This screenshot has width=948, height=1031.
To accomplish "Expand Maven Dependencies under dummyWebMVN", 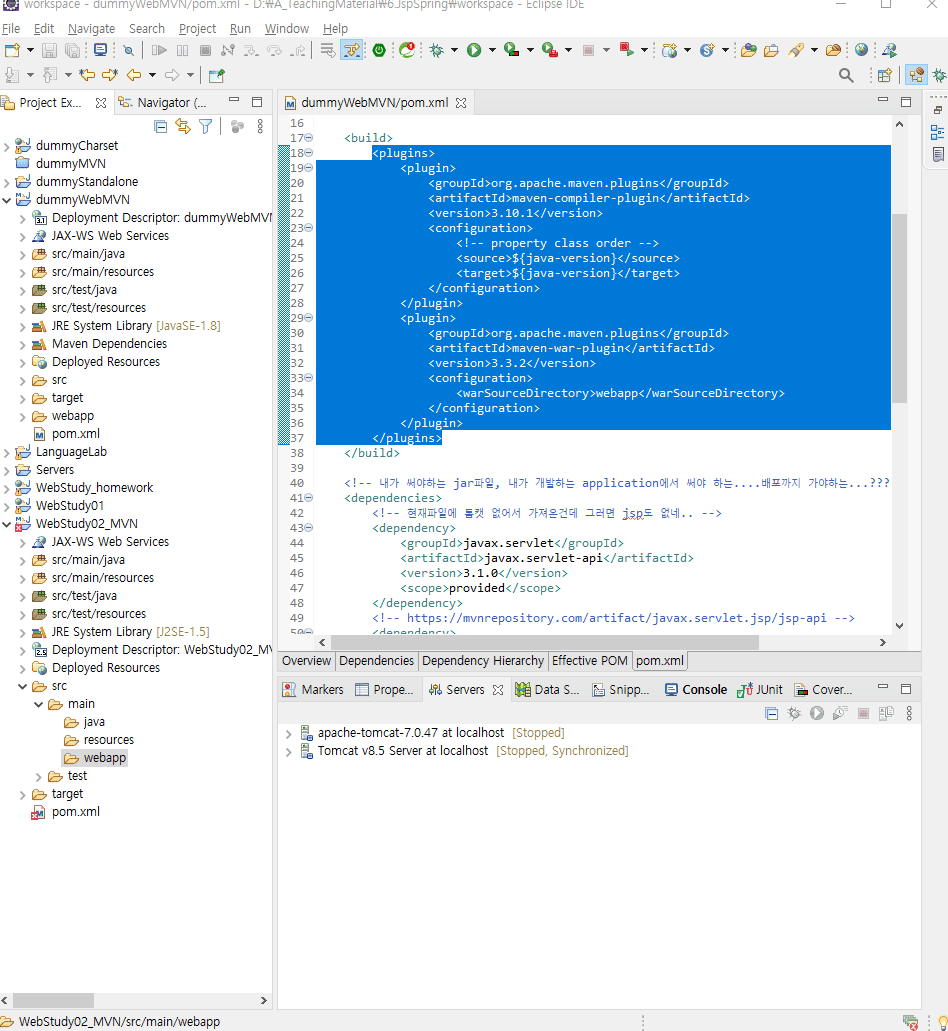I will 22,345.
